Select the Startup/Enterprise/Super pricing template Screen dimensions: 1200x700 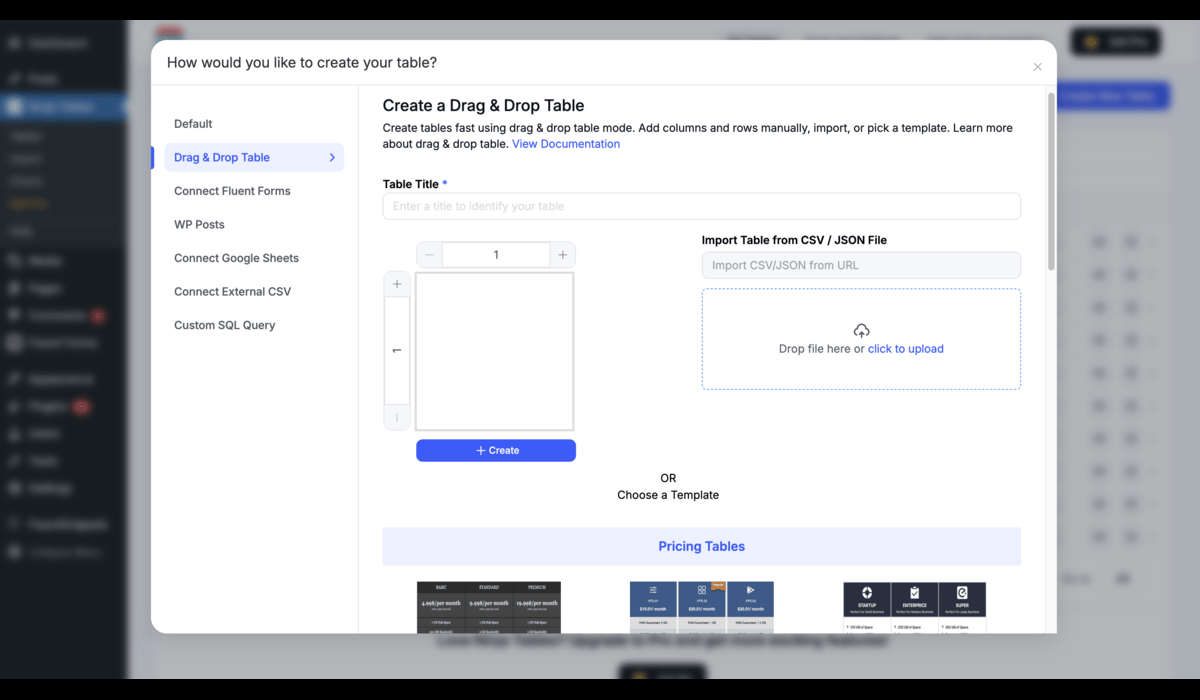(x=915, y=607)
